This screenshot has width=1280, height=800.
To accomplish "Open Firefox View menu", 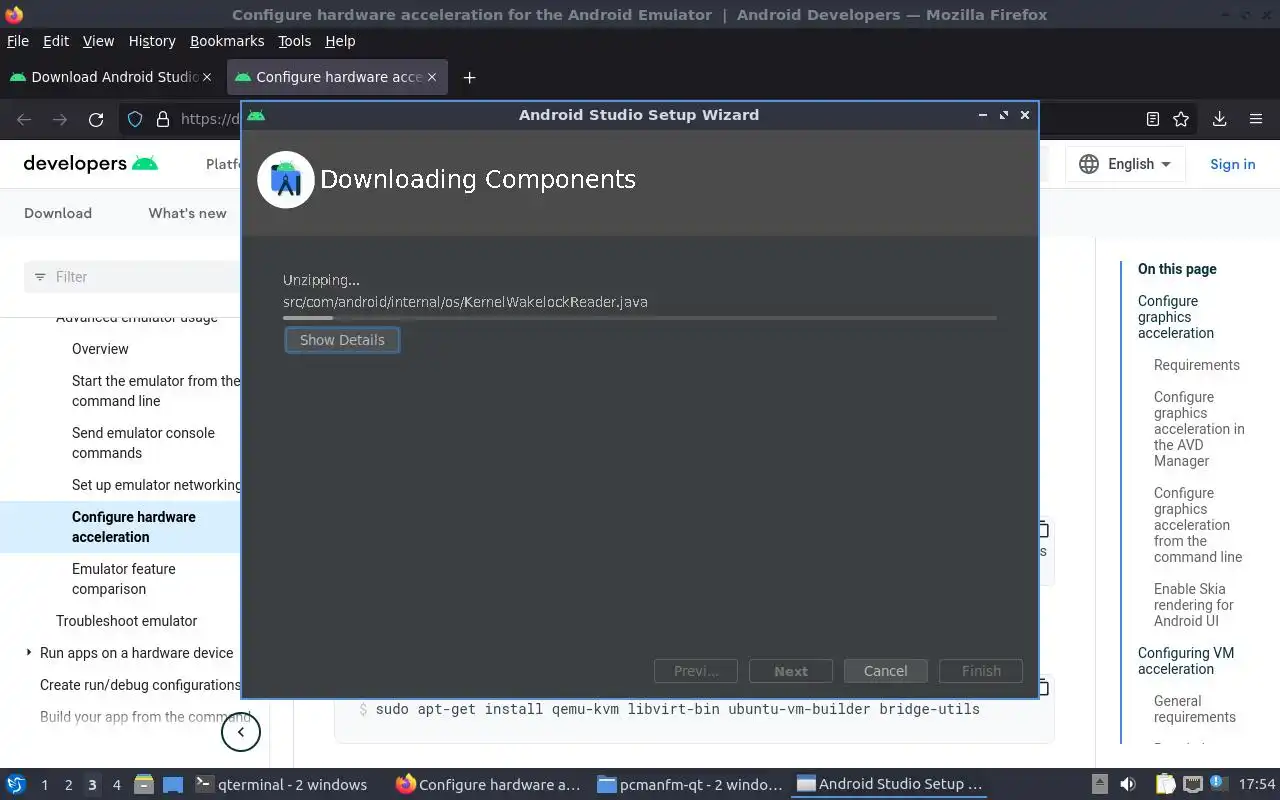I will tap(98, 41).
